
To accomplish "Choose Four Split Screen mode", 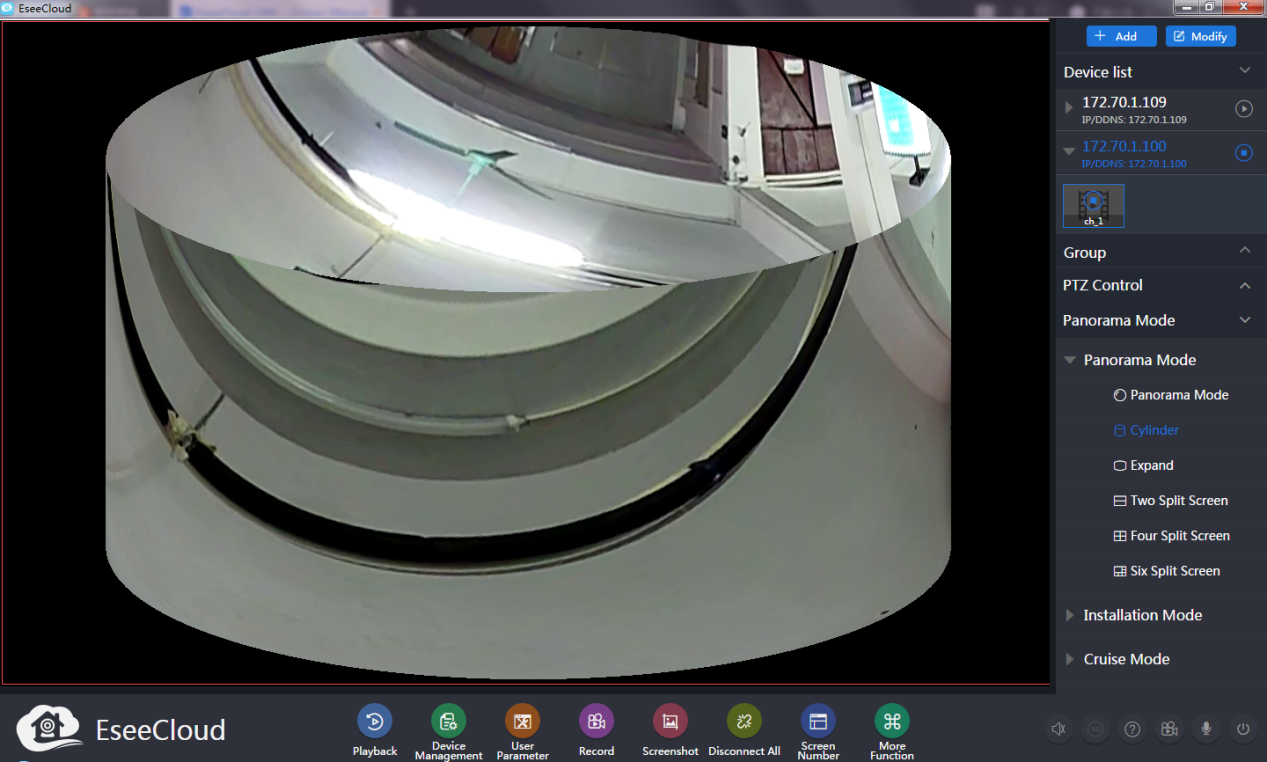I will pos(1179,536).
